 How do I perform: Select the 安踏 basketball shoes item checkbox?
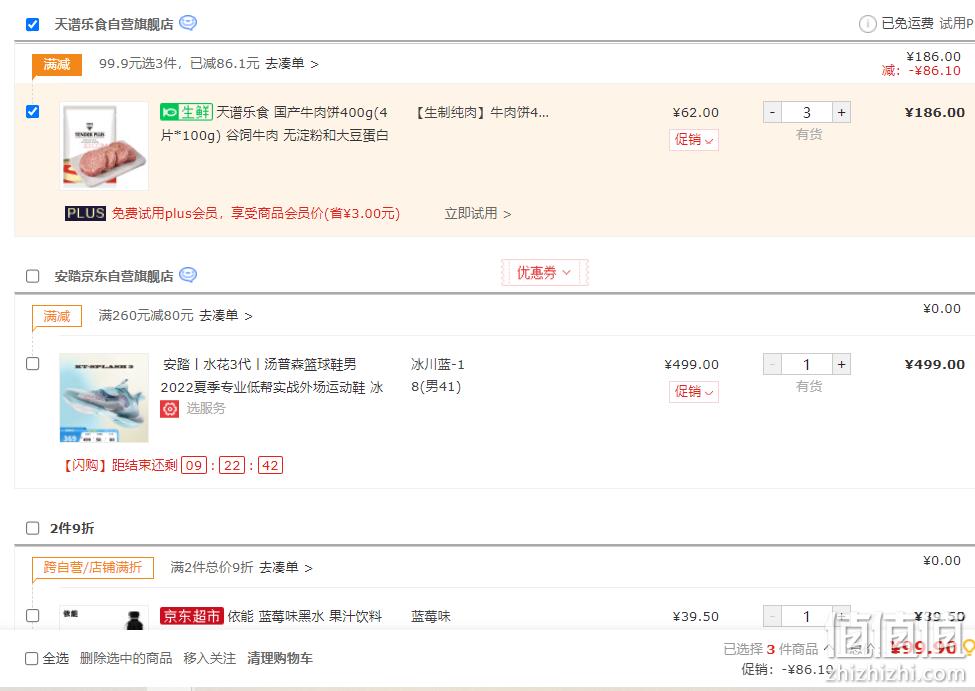pyautogui.click(x=32, y=363)
